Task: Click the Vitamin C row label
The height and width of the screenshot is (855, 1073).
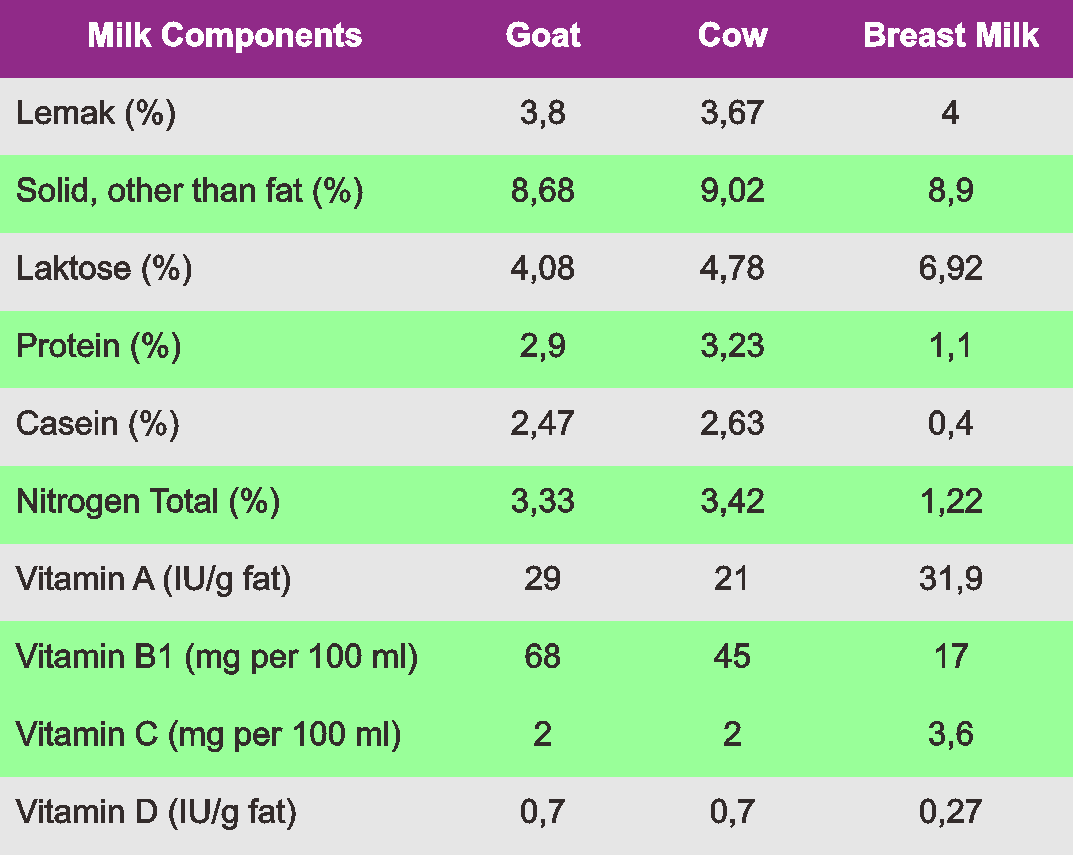Action: (208, 735)
